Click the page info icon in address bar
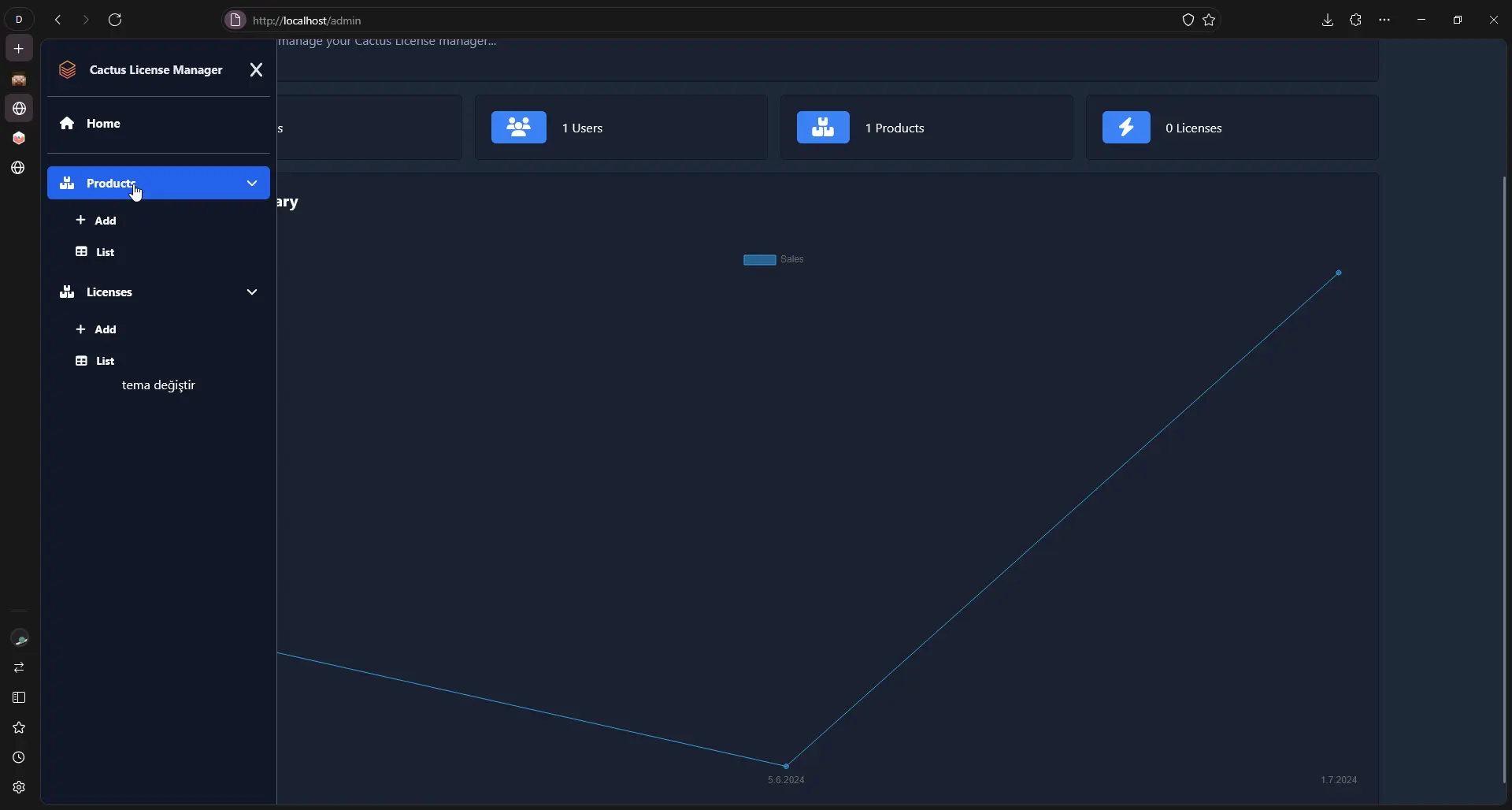1512x810 pixels. coord(235,20)
